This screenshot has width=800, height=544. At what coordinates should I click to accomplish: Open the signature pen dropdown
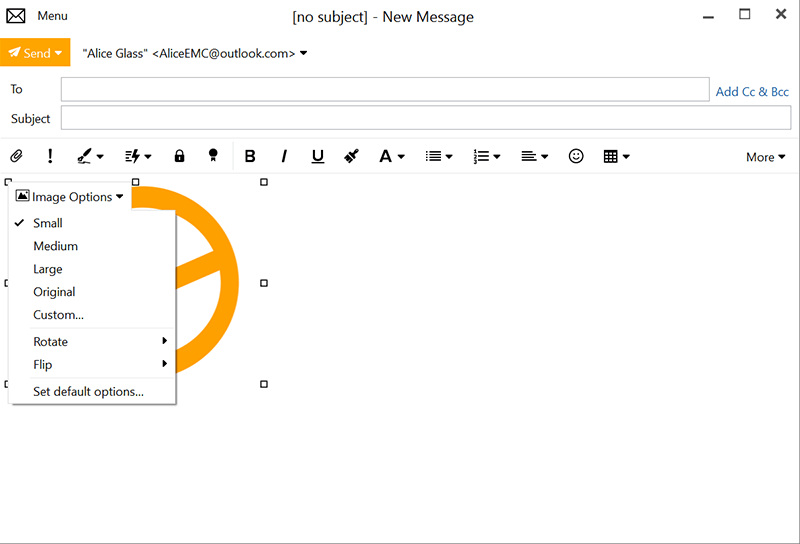[90, 156]
